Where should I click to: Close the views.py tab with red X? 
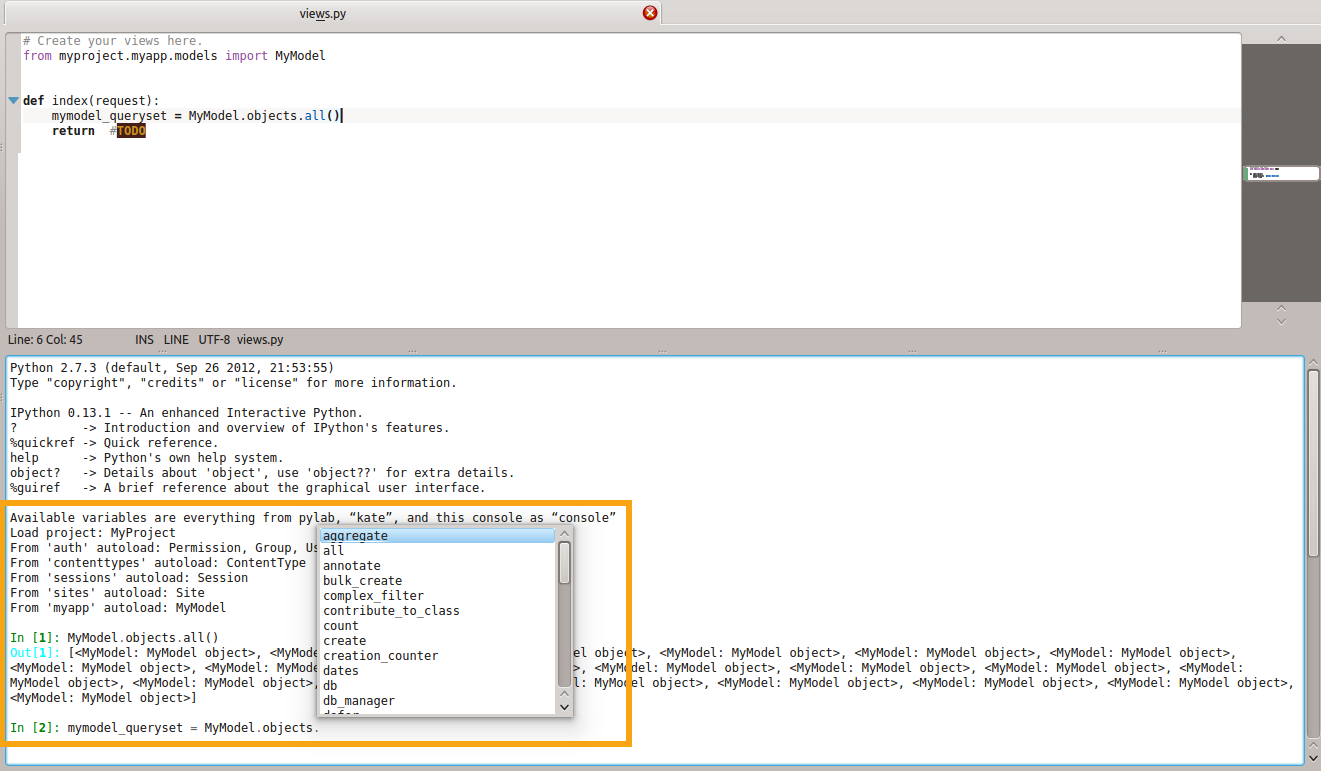650,13
